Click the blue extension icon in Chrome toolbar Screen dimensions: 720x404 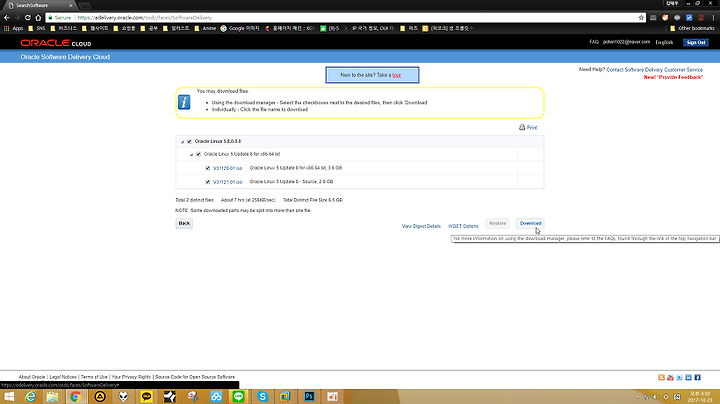pyautogui.click(x=689, y=17)
